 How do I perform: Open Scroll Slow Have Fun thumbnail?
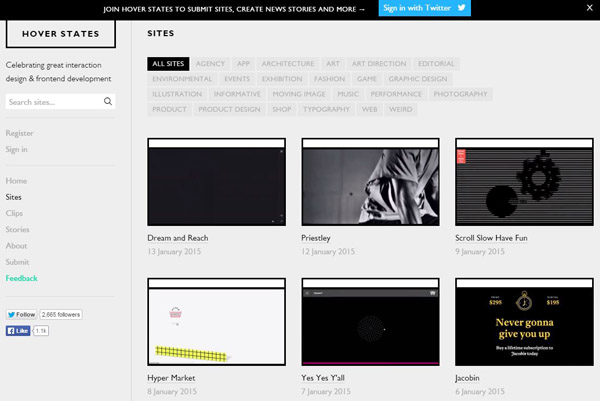click(x=525, y=183)
